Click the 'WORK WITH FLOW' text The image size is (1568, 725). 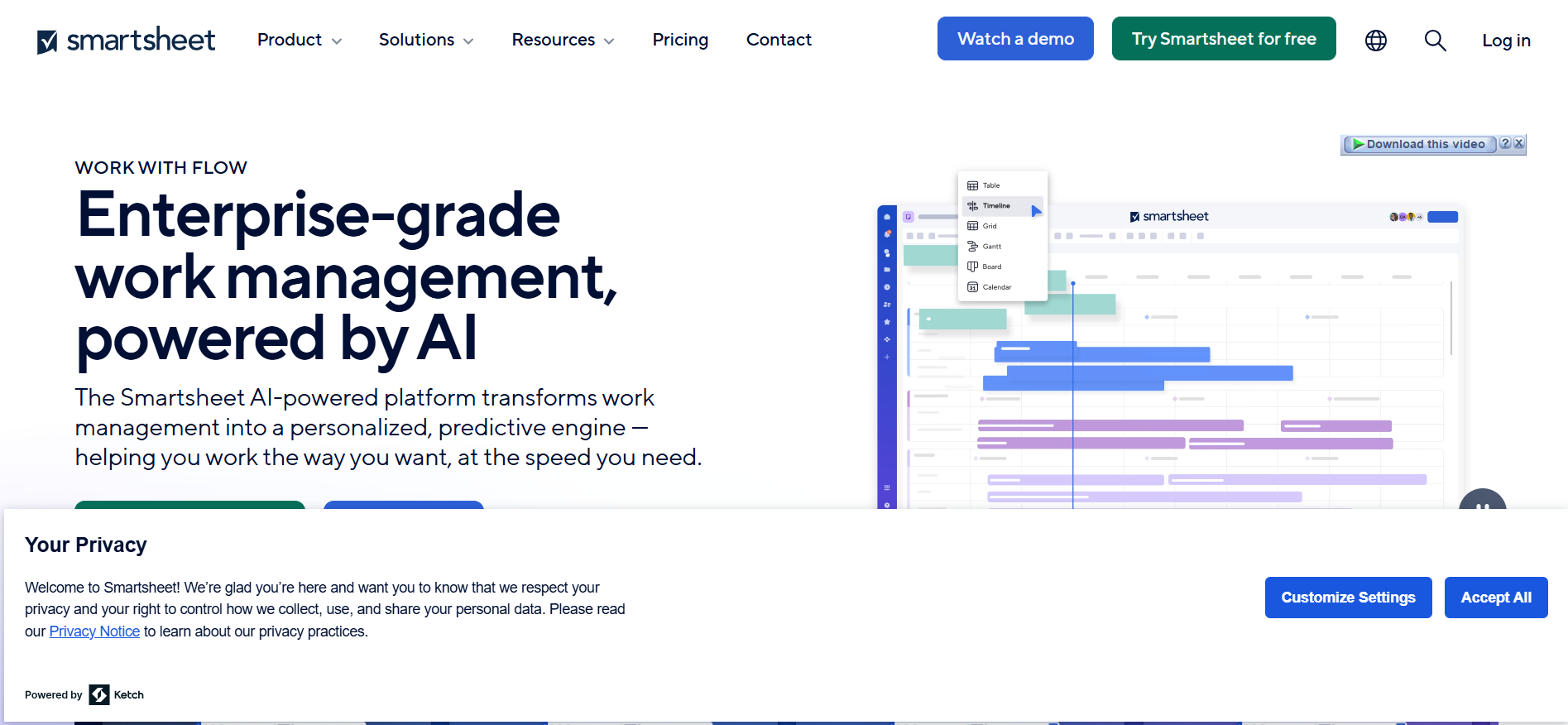tap(161, 168)
